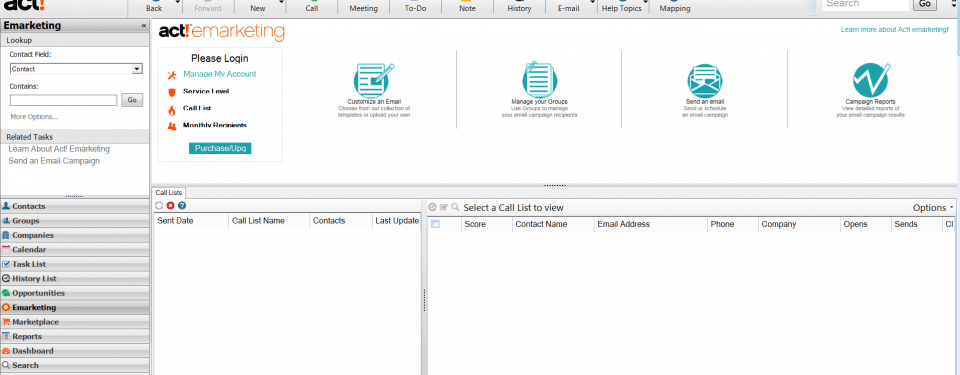Click the blue help question mark icon
The image size is (960, 375).
point(182,206)
